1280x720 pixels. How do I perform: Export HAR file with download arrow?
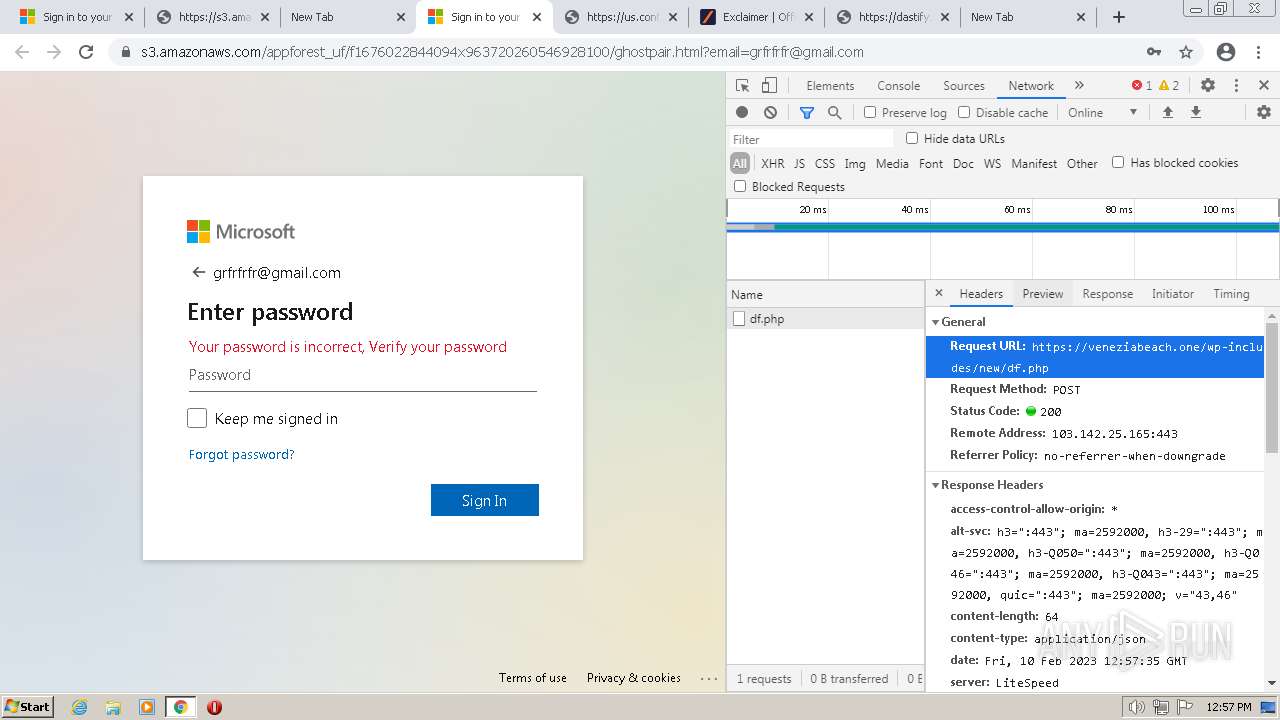coord(1195,113)
